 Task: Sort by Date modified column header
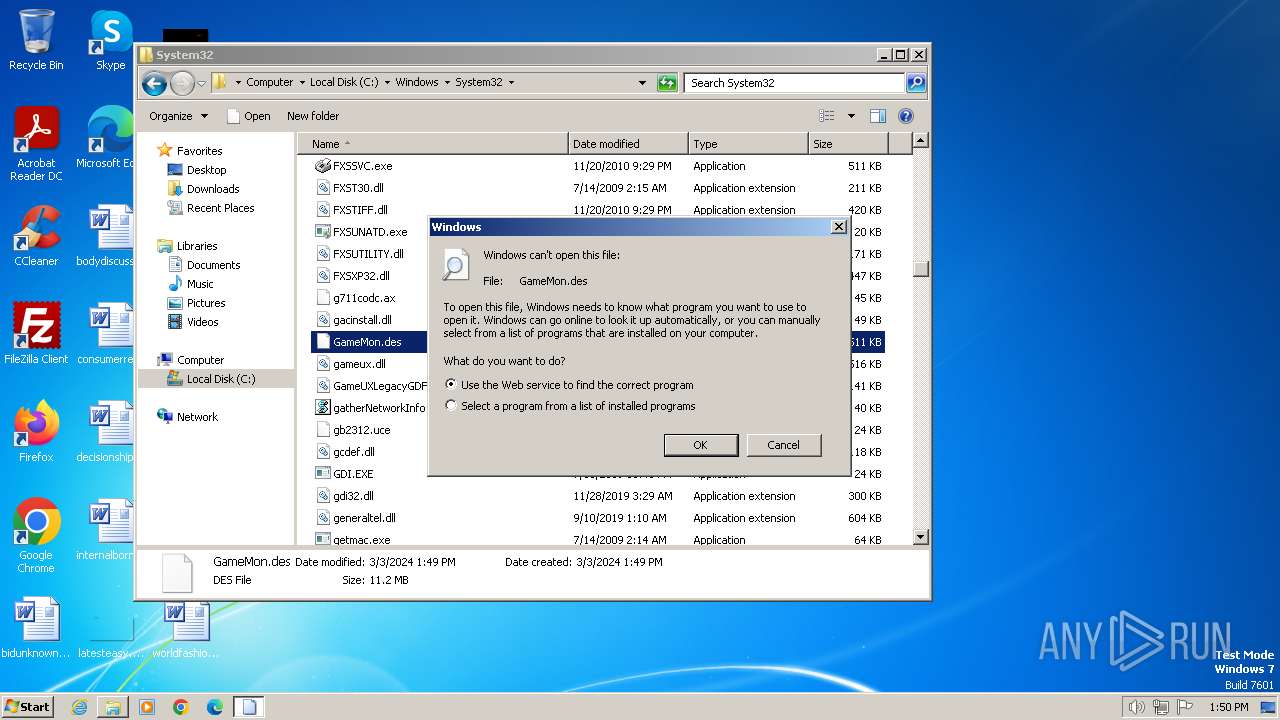click(x=628, y=144)
